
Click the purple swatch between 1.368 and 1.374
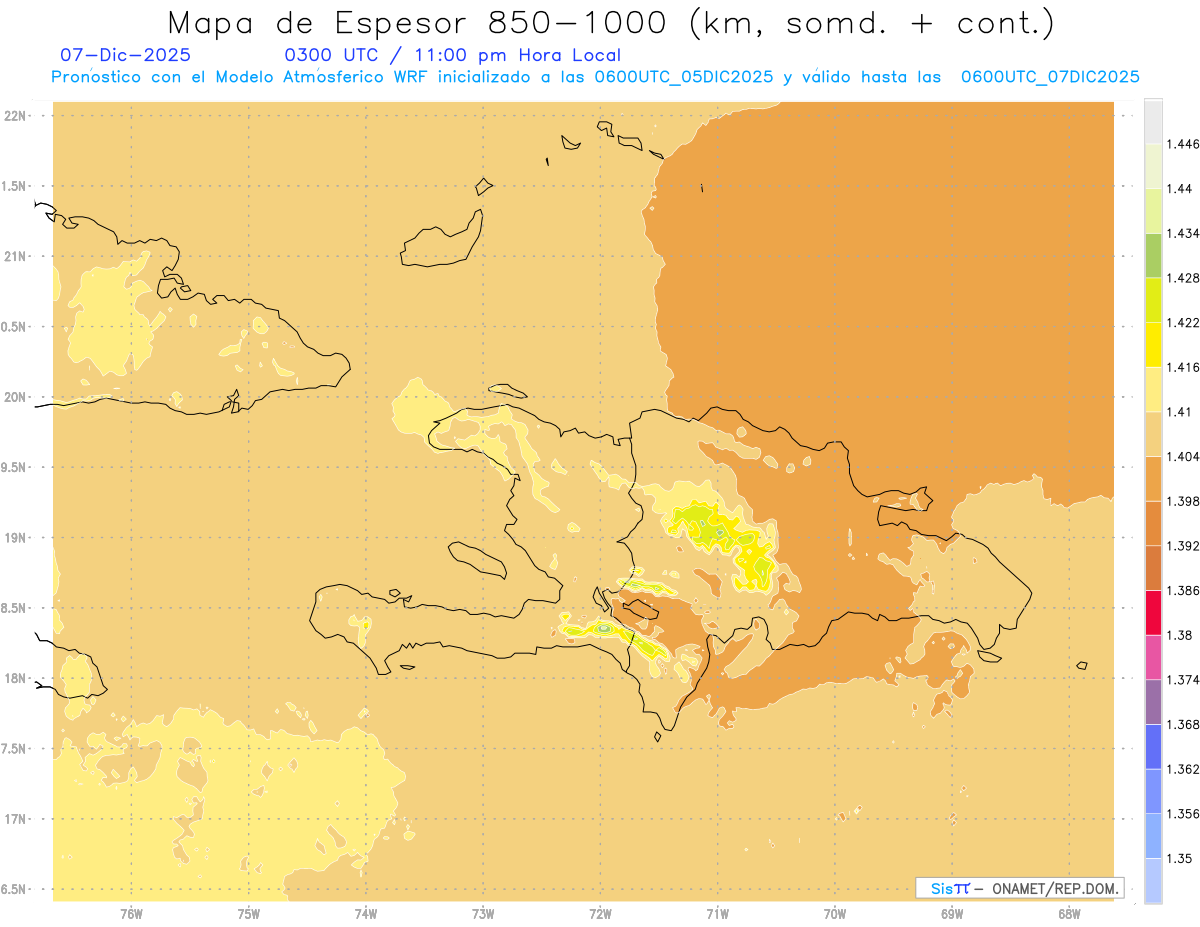tap(1153, 702)
